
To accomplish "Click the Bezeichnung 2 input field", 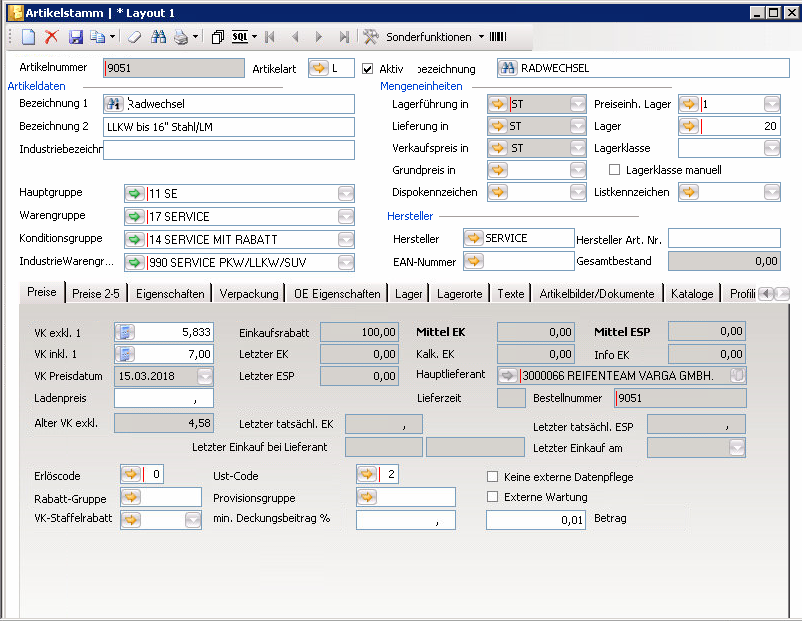I will [x=229, y=127].
